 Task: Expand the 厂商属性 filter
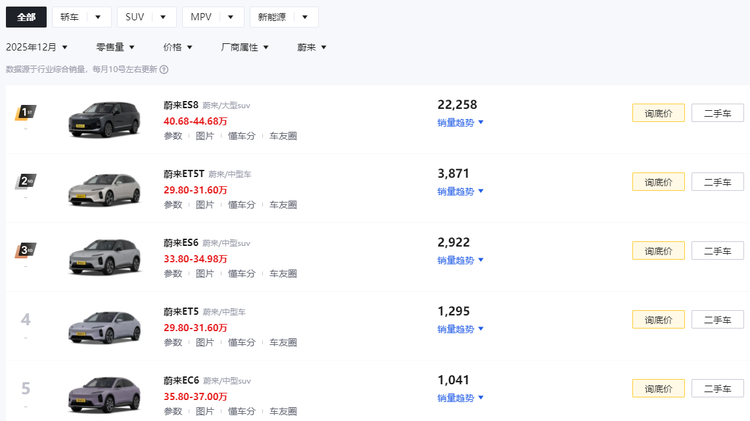(x=245, y=47)
